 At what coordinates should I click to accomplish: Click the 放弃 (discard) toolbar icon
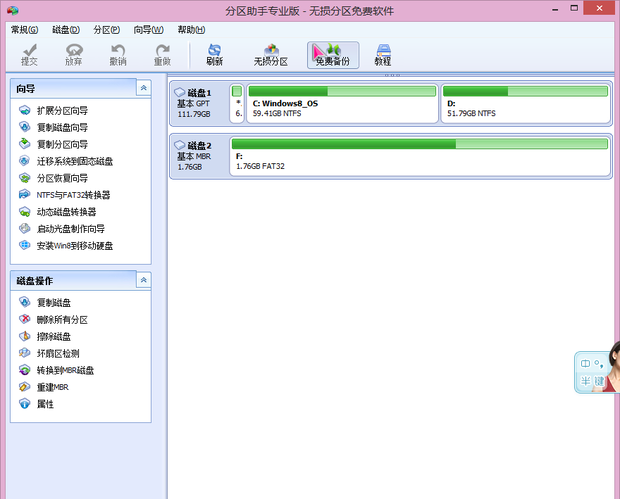[x=74, y=54]
